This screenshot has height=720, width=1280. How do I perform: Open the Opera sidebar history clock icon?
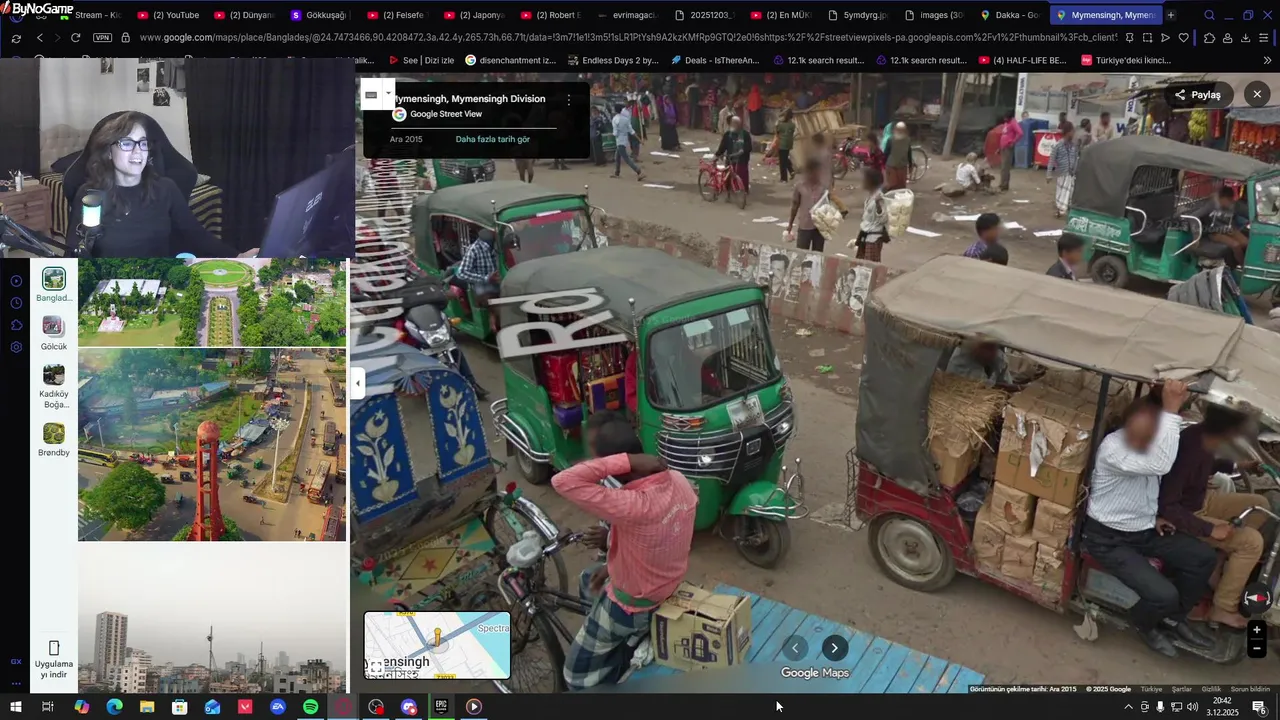[x=16, y=303]
